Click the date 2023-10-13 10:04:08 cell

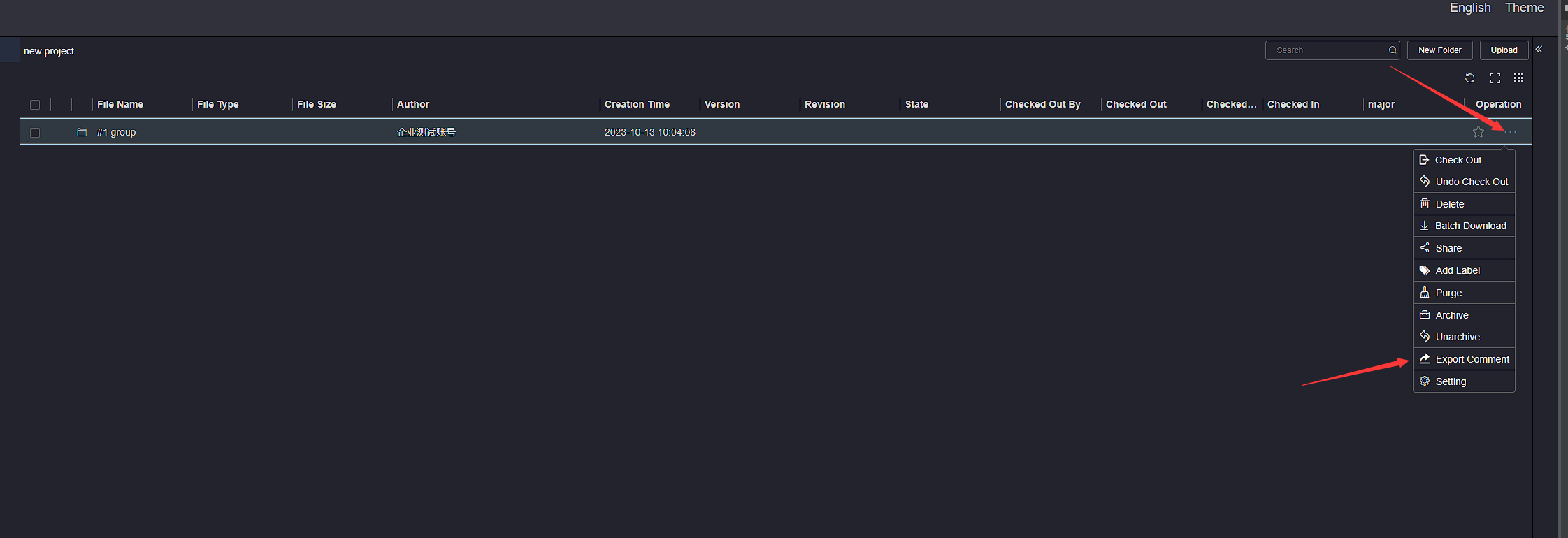click(650, 132)
